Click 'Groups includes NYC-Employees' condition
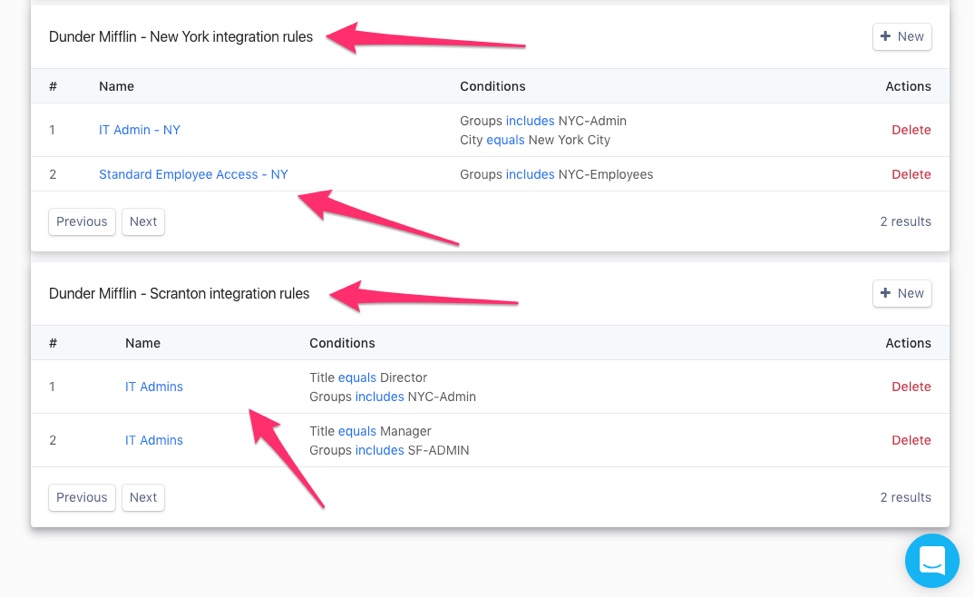974x597 pixels. point(557,175)
